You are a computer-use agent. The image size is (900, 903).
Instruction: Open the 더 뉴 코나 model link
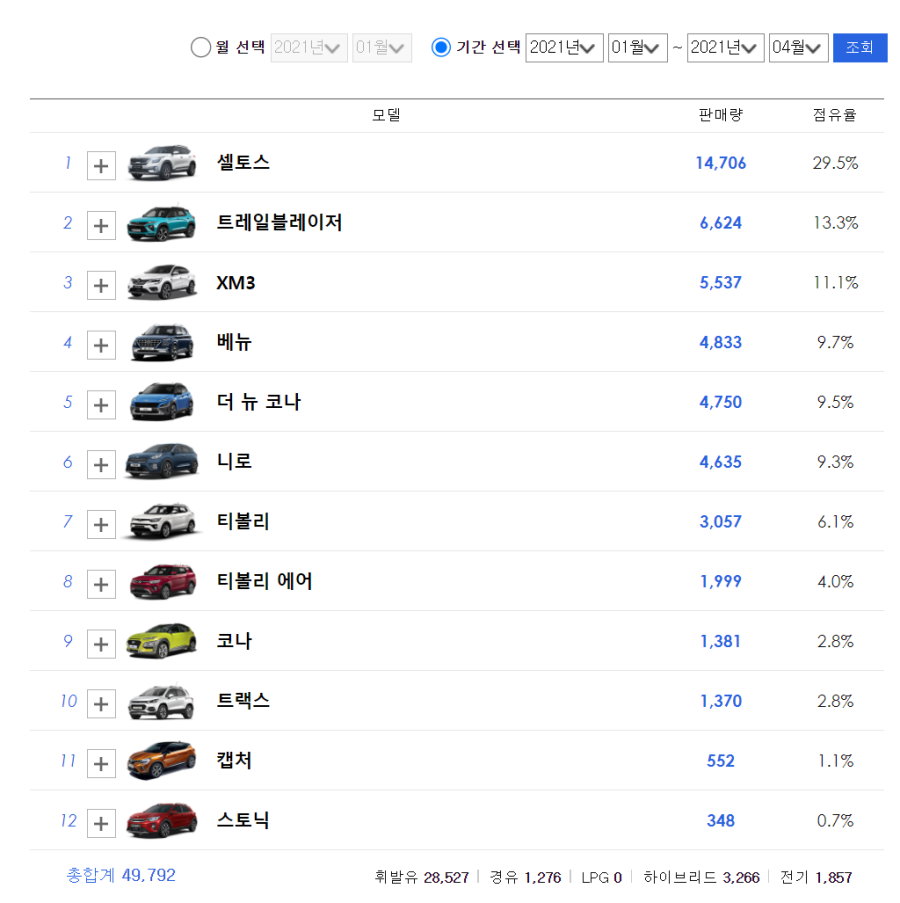click(x=259, y=402)
